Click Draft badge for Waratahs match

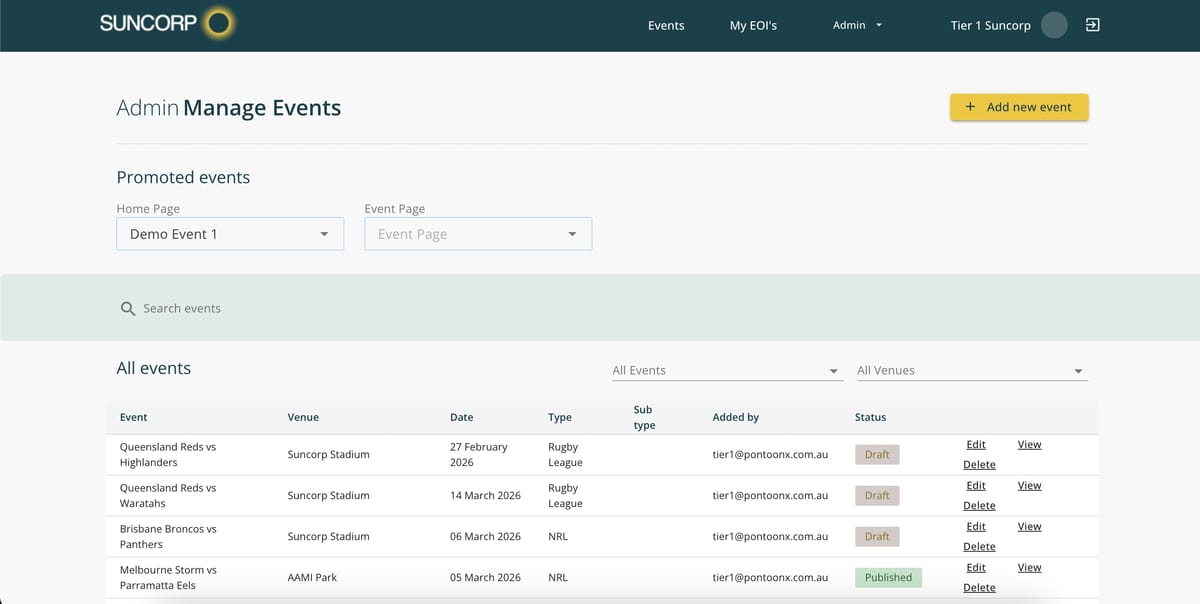click(877, 496)
